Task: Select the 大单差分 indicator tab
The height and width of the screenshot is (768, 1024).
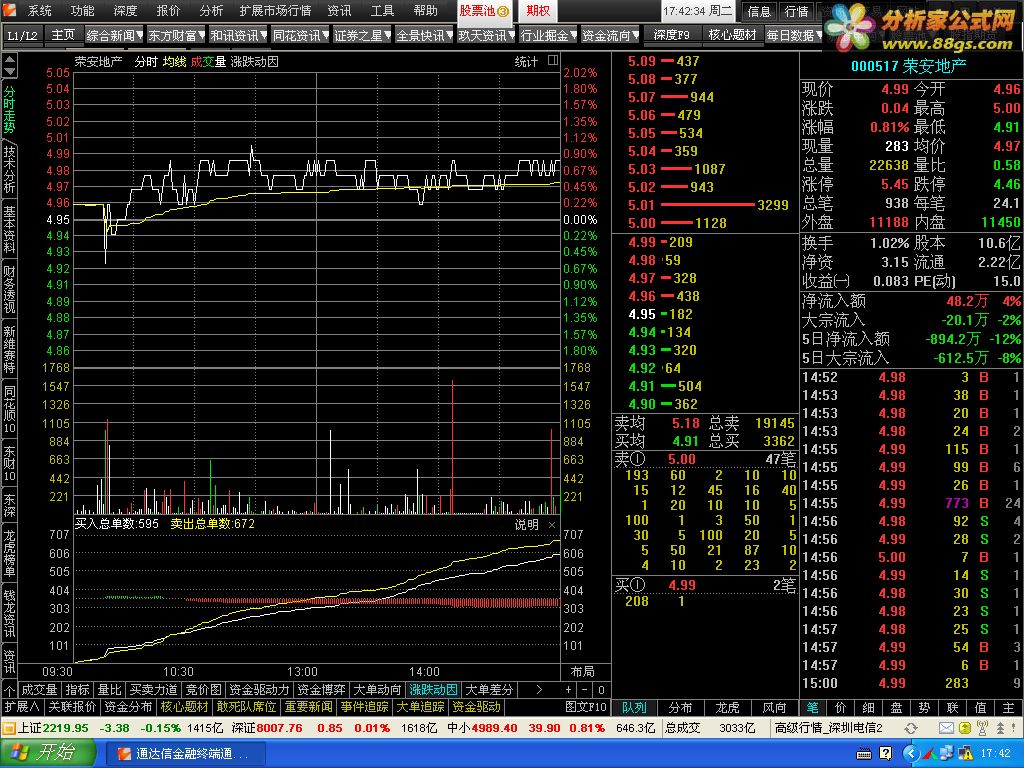Action: tap(488, 690)
